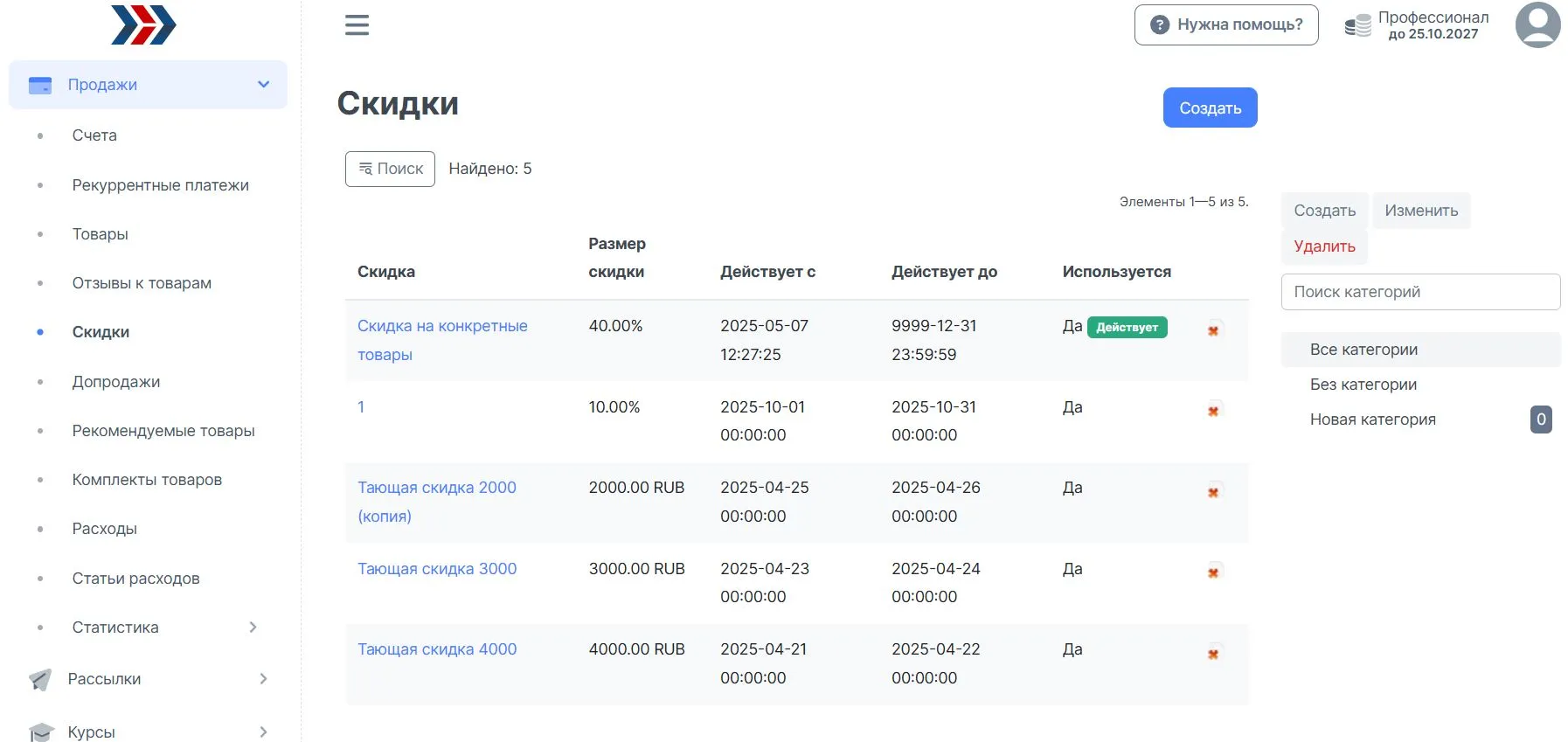Image resolution: width=1568 pixels, height=742 pixels.
Task: Open Рекомендуемые товары
Action: click(163, 431)
